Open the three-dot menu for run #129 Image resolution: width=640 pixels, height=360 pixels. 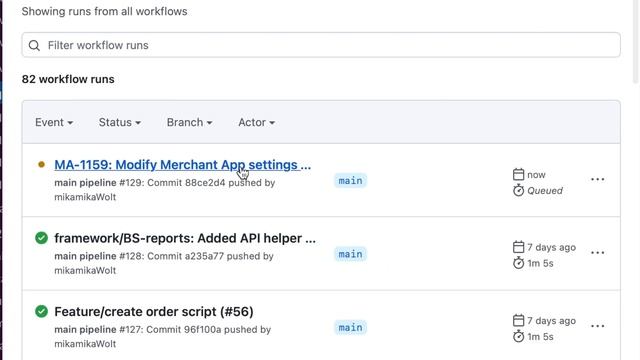[598, 179]
